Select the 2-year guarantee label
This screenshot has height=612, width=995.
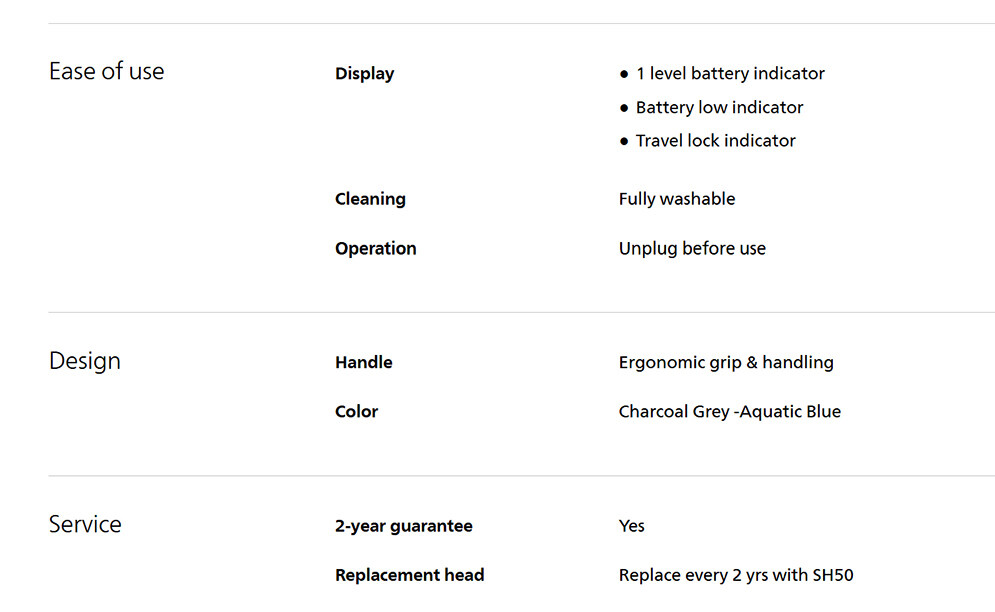click(x=404, y=526)
